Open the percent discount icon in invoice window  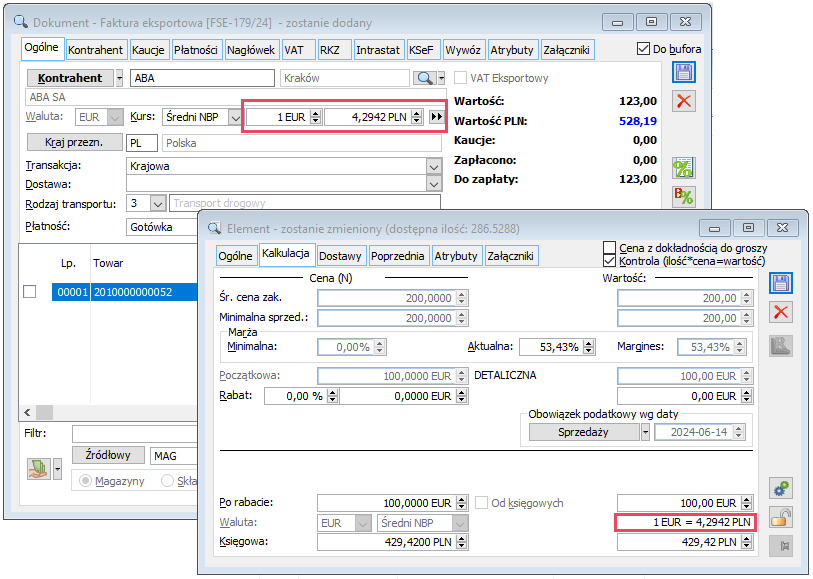(x=683, y=168)
